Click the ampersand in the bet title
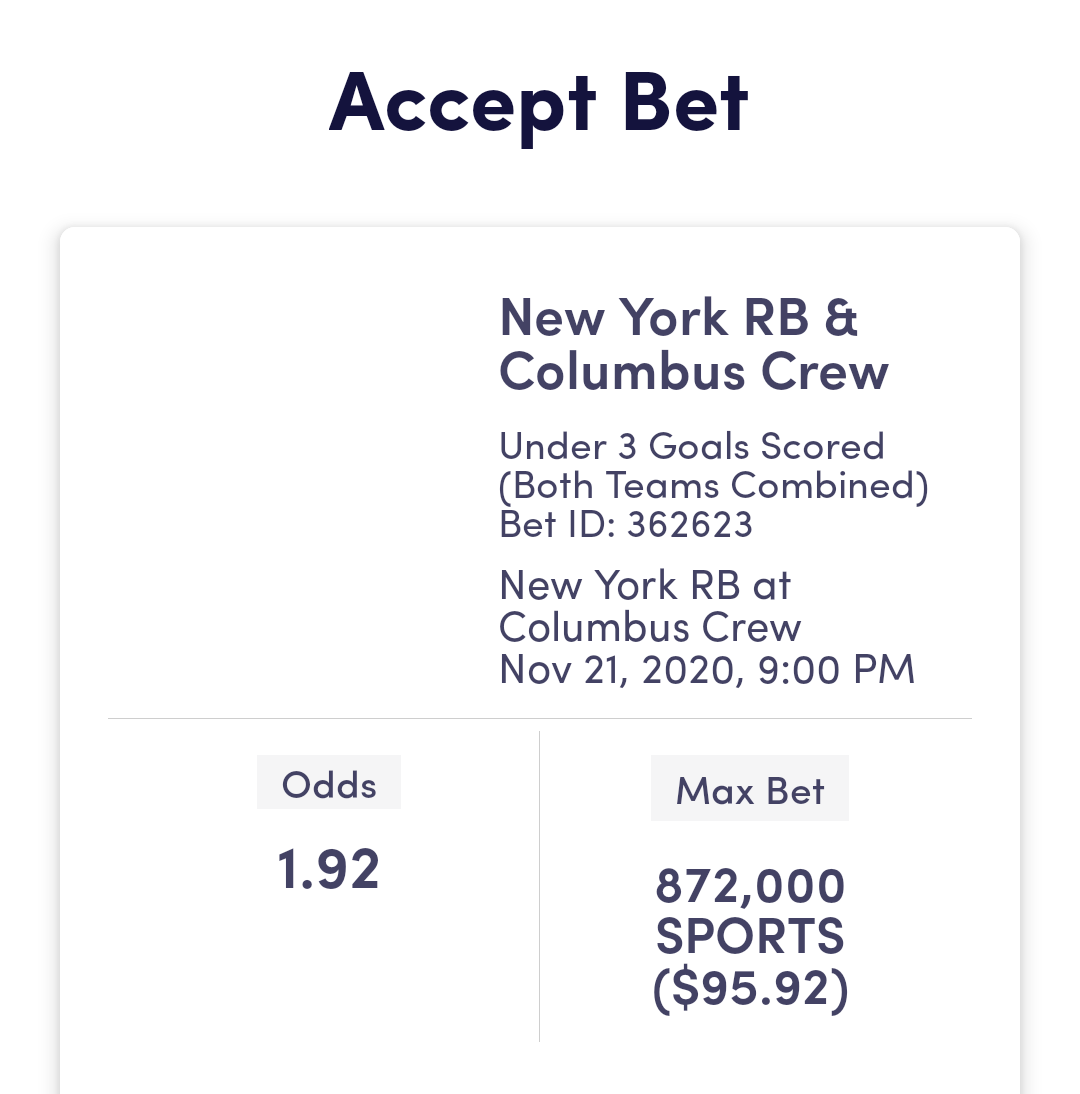 [x=842, y=317]
